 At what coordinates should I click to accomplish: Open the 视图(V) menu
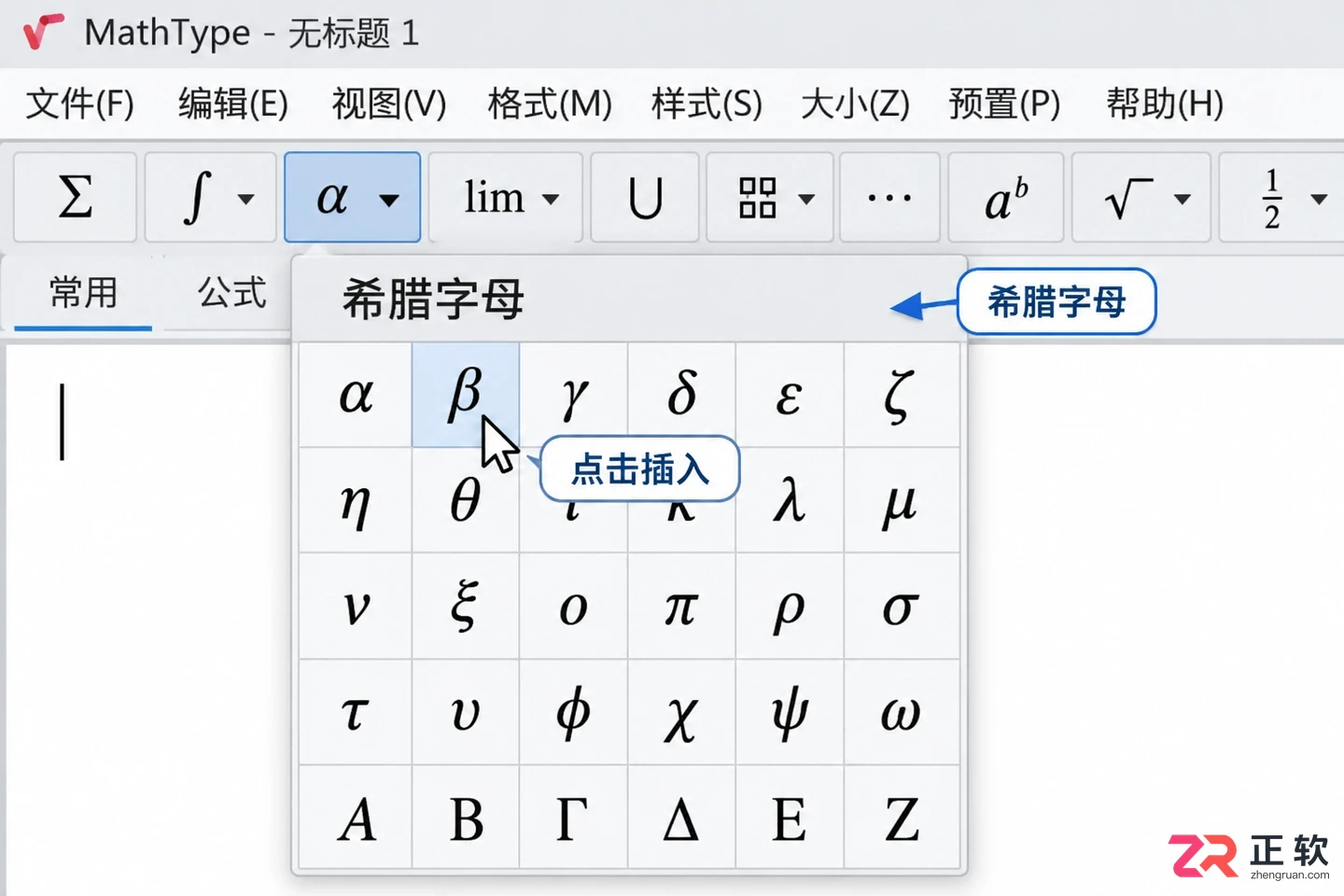[389, 104]
